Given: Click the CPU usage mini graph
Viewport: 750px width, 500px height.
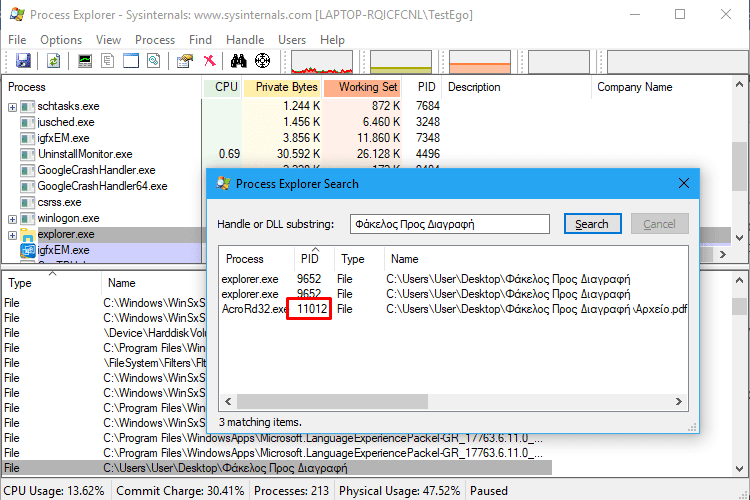Looking at the screenshot, I should coord(322,62).
